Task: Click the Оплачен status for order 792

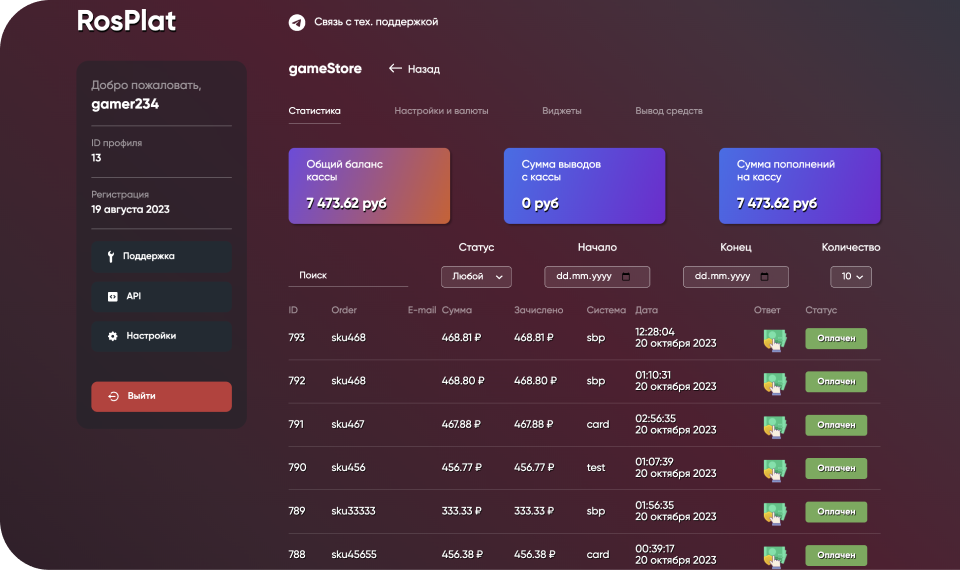Action: tap(836, 382)
